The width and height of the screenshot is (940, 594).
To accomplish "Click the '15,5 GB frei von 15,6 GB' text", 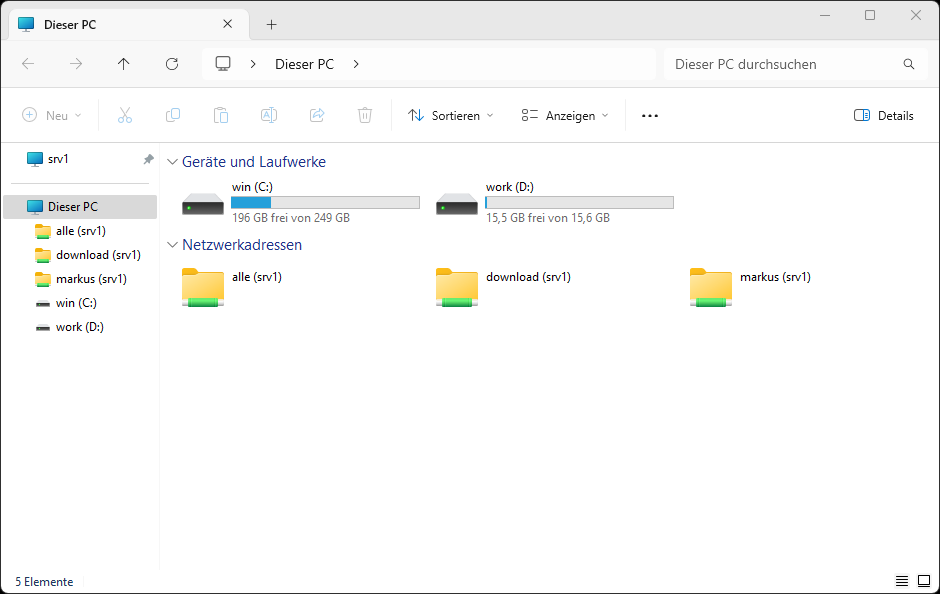I will pyautogui.click(x=548, y=218).
